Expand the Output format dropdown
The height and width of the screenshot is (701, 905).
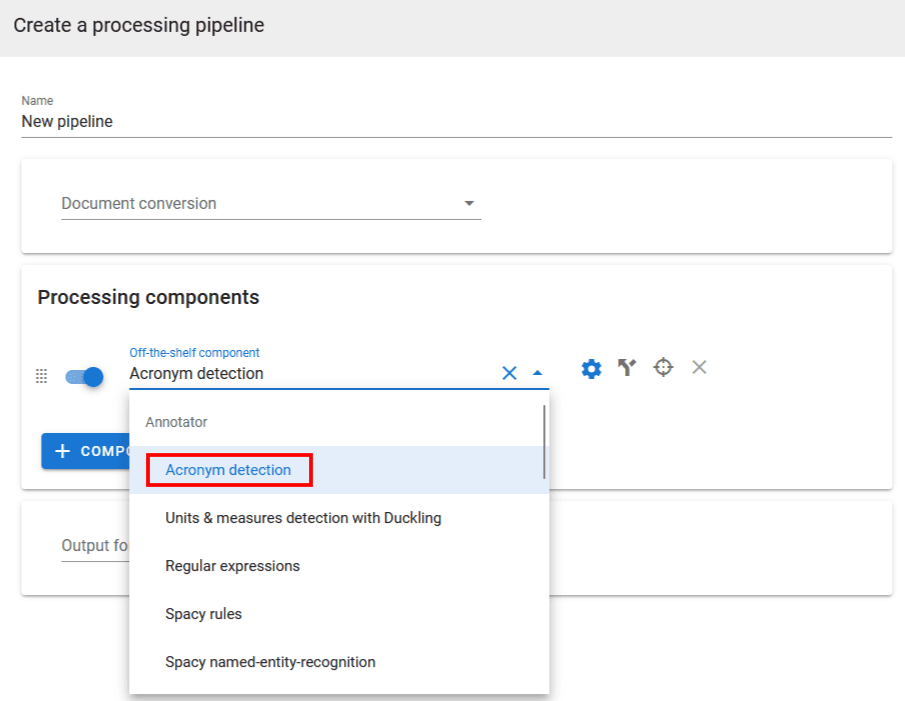[x=95, y=546]
